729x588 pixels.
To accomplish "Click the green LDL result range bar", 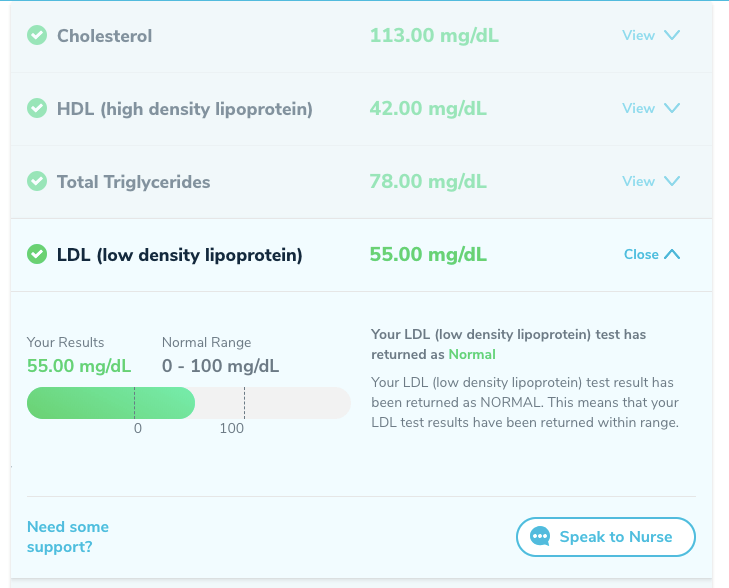I will (110, 403).
